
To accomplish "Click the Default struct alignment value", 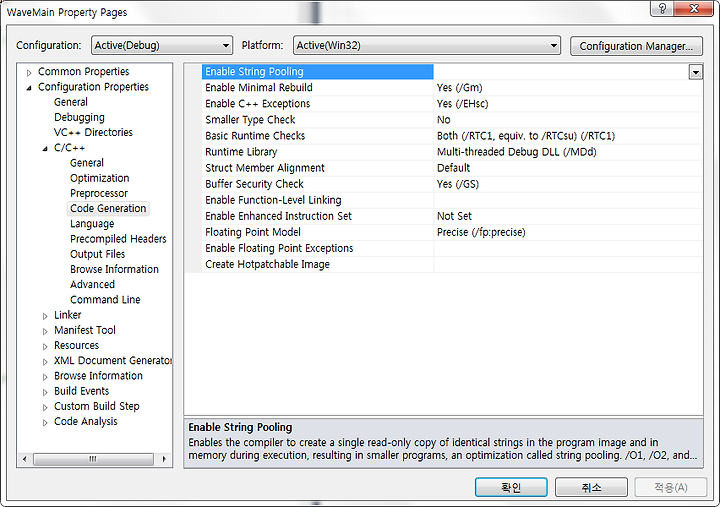I will coord(568,168).
